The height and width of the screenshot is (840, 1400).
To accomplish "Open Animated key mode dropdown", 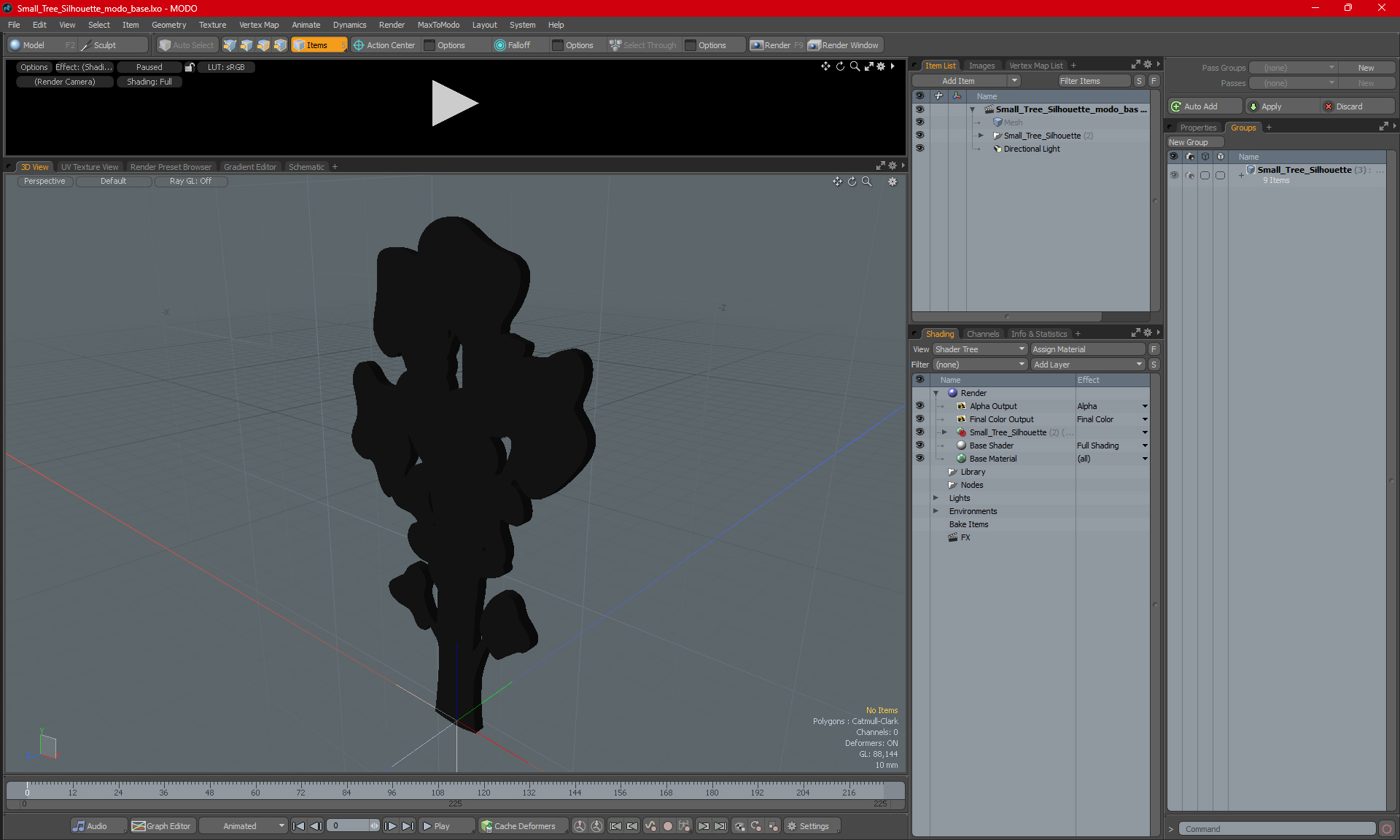I will [x=244, y=826].
